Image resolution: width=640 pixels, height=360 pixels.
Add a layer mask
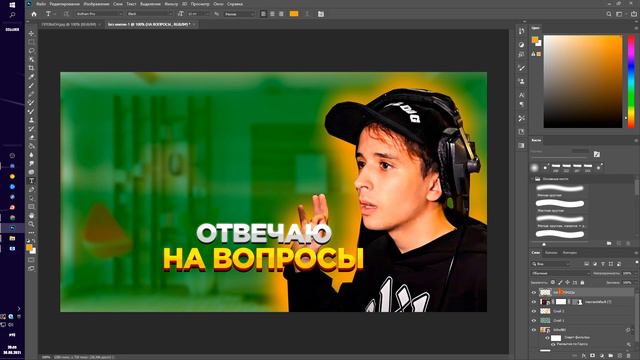(x=593, y=356)
